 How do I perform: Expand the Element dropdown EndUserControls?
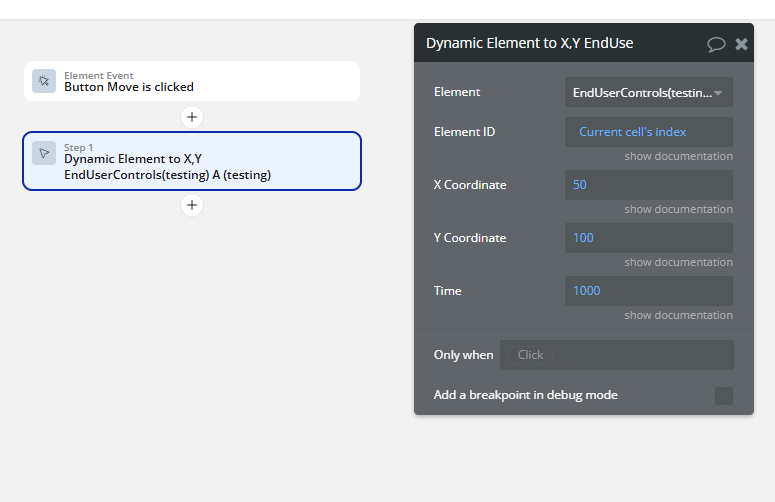click(648, 92)
